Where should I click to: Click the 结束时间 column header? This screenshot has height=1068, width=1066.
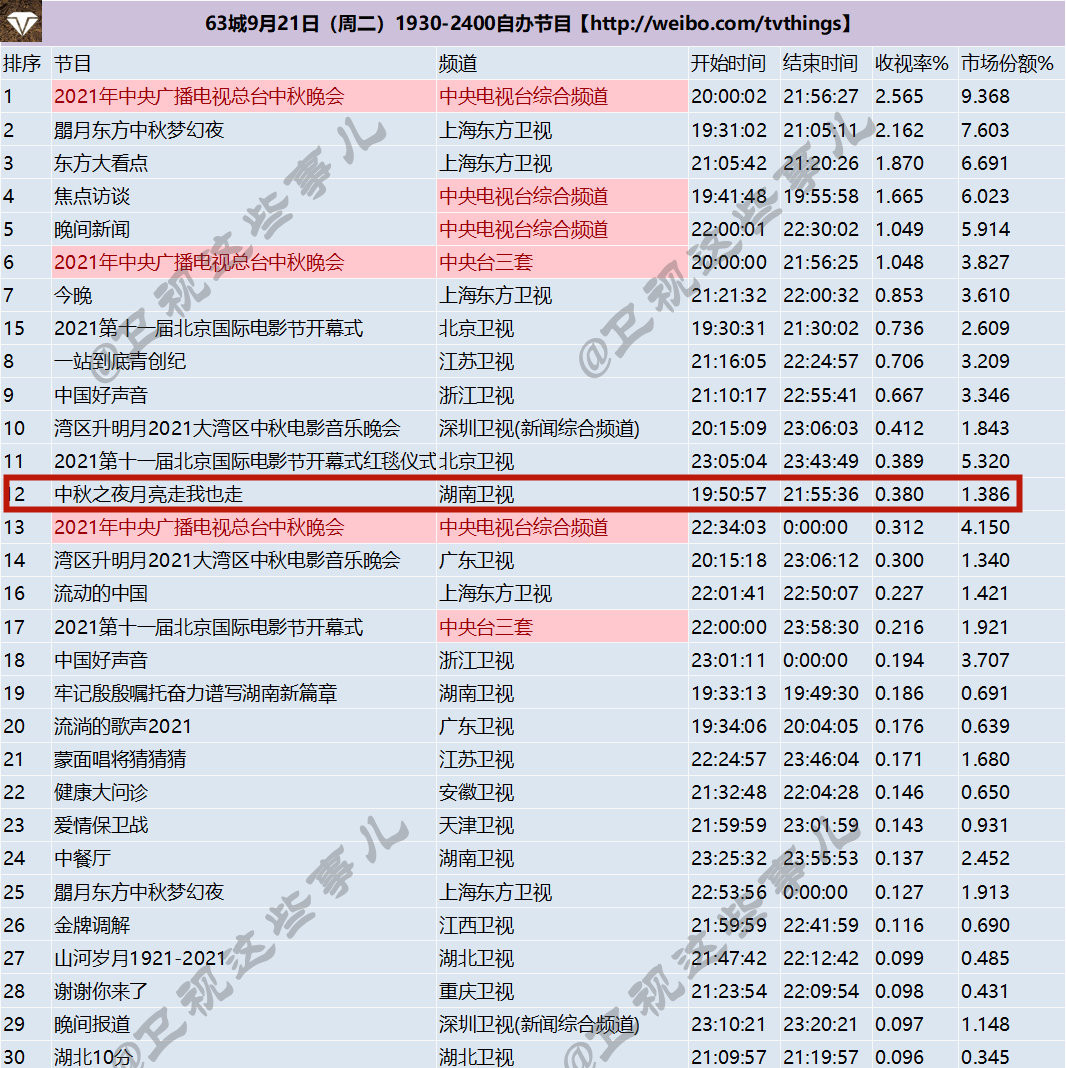click(x=820, y=61)
